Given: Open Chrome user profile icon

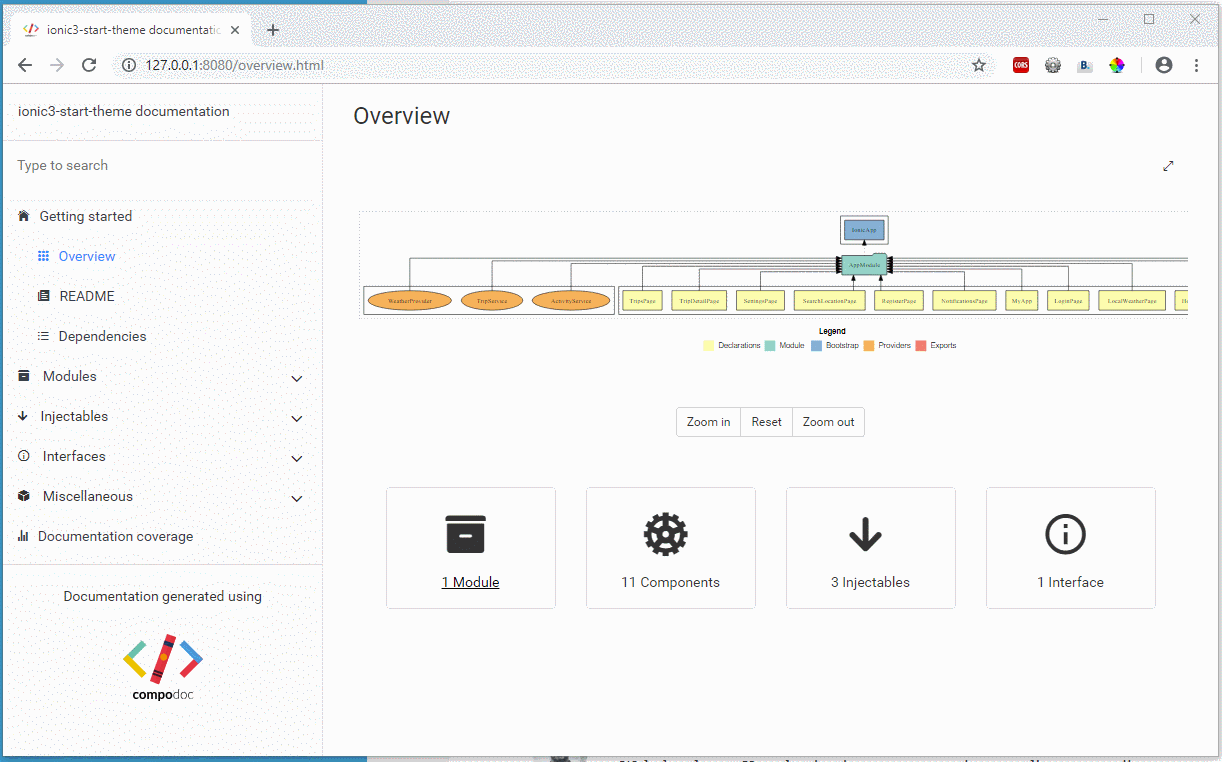Looking at the screenshot, I should (1163, 65).
